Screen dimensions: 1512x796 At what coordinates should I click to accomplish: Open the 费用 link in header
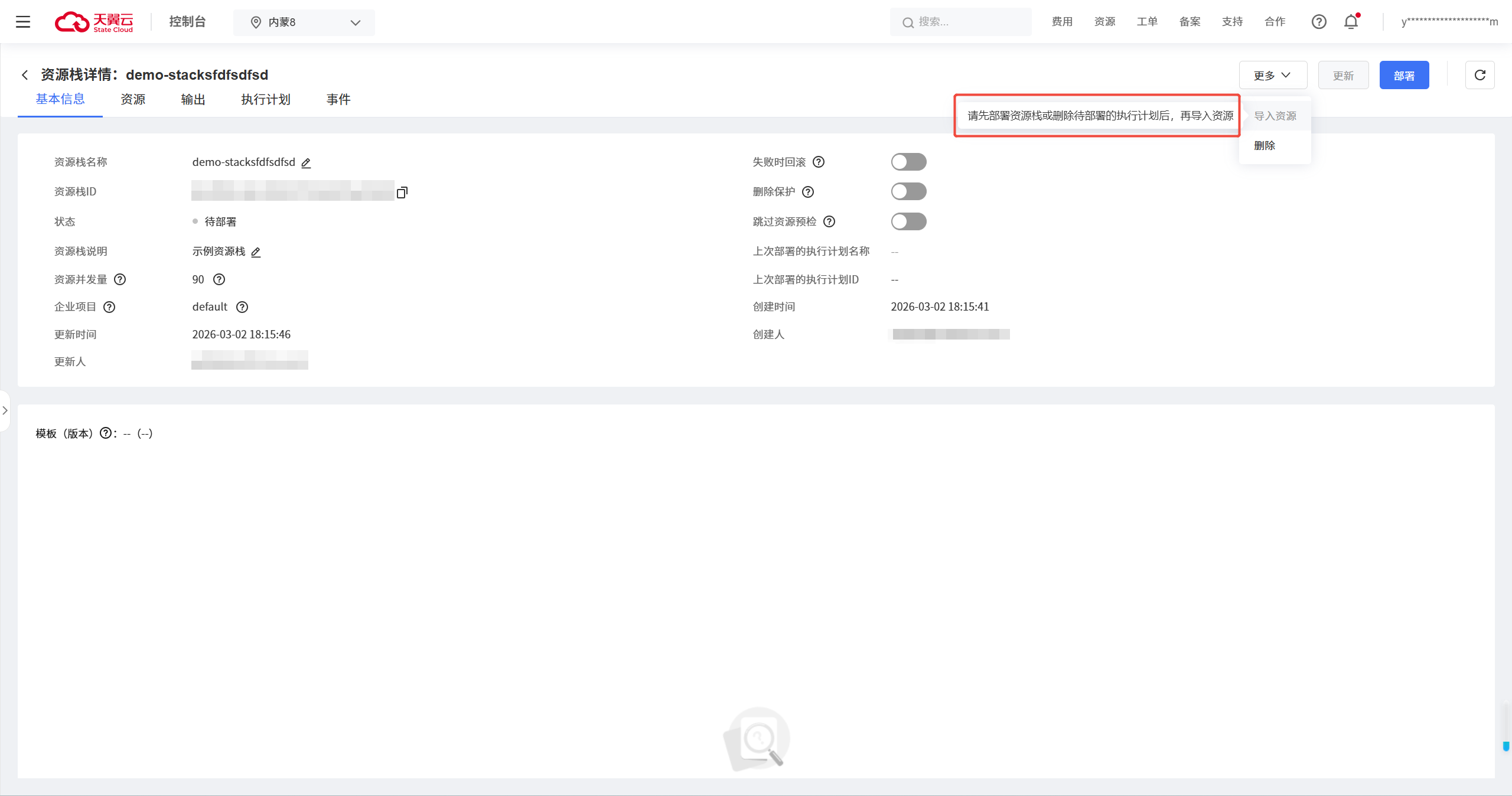coord(1062,22)
